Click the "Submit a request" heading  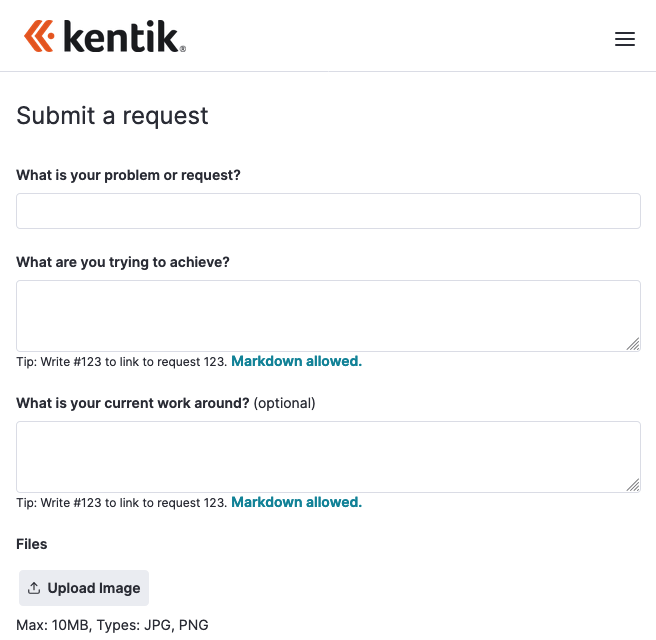coord(112,115)
